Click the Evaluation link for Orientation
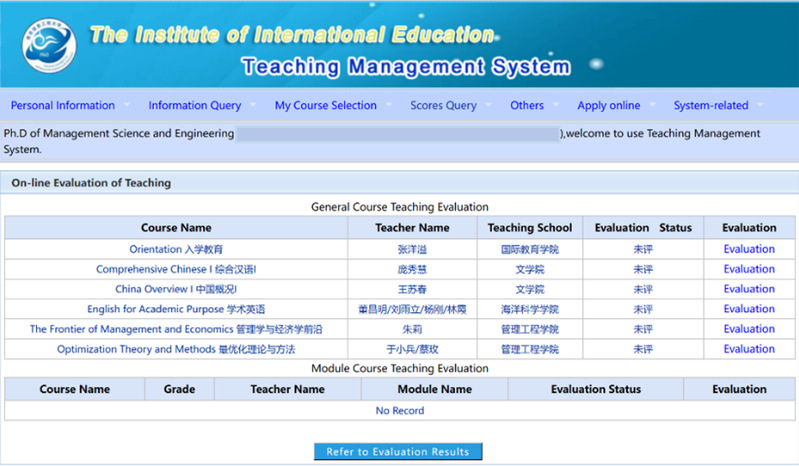 pos(749,250)
